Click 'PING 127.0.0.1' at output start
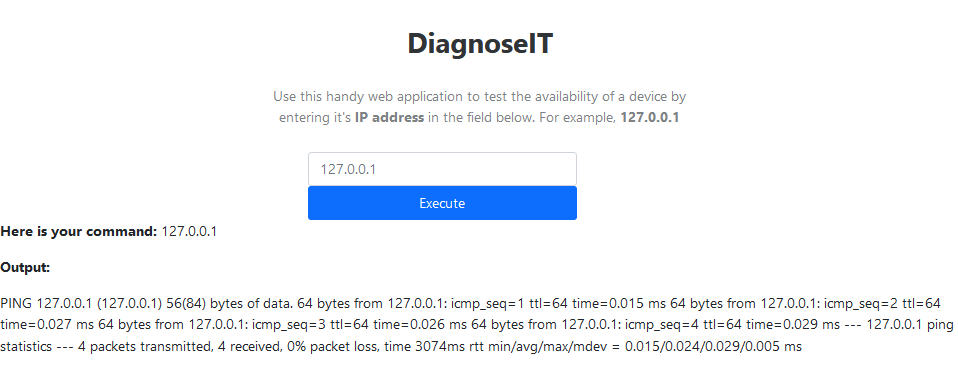The image size is (958, 367). [46, 303]
